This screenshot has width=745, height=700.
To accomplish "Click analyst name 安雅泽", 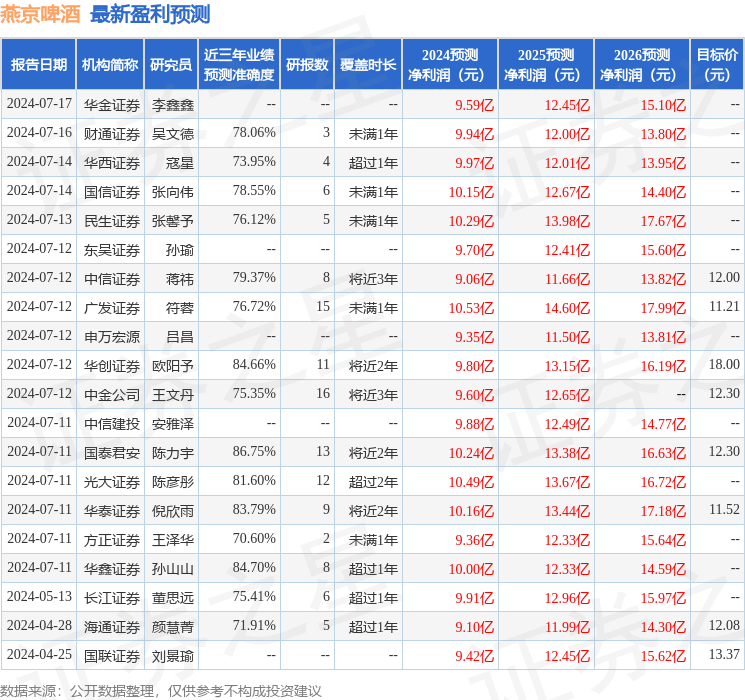I will click(x=173, y=424).
